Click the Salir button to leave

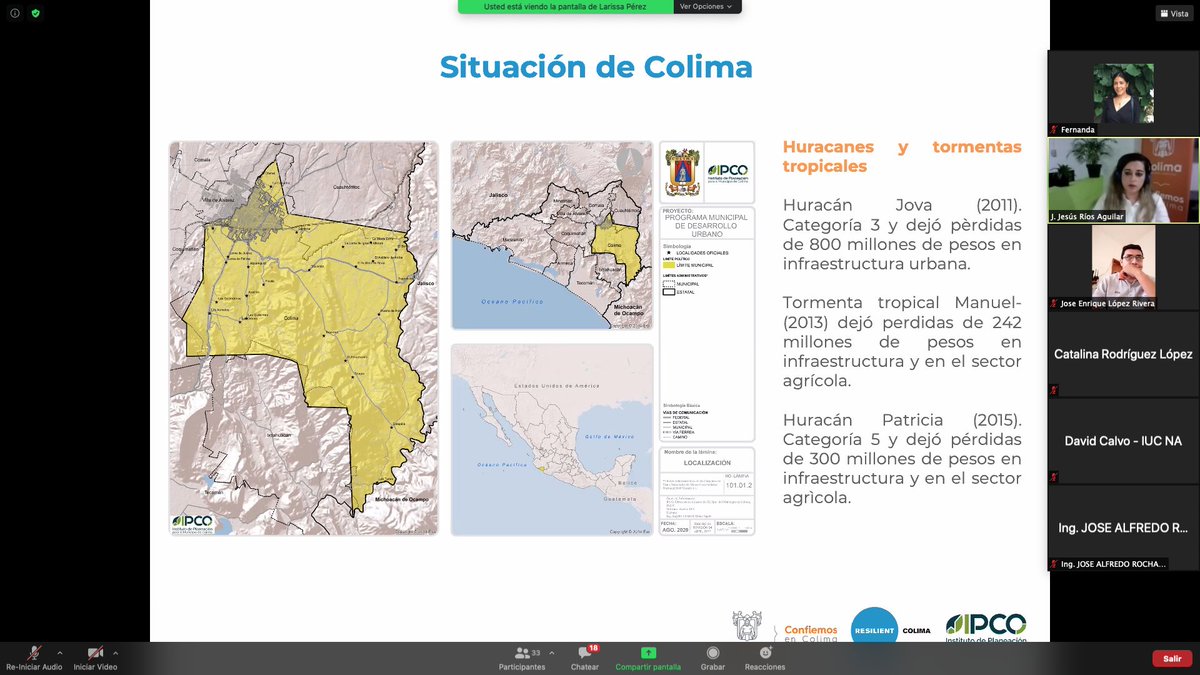pos(1171,658)
